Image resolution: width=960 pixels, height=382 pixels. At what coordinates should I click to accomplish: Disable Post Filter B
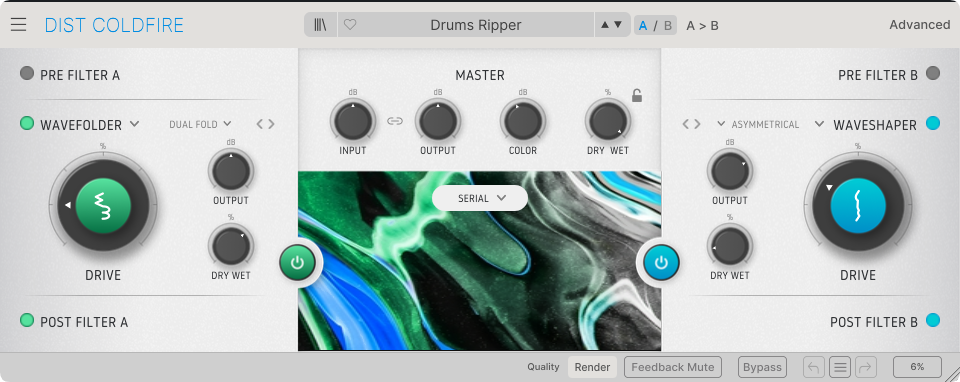point(932,320)
